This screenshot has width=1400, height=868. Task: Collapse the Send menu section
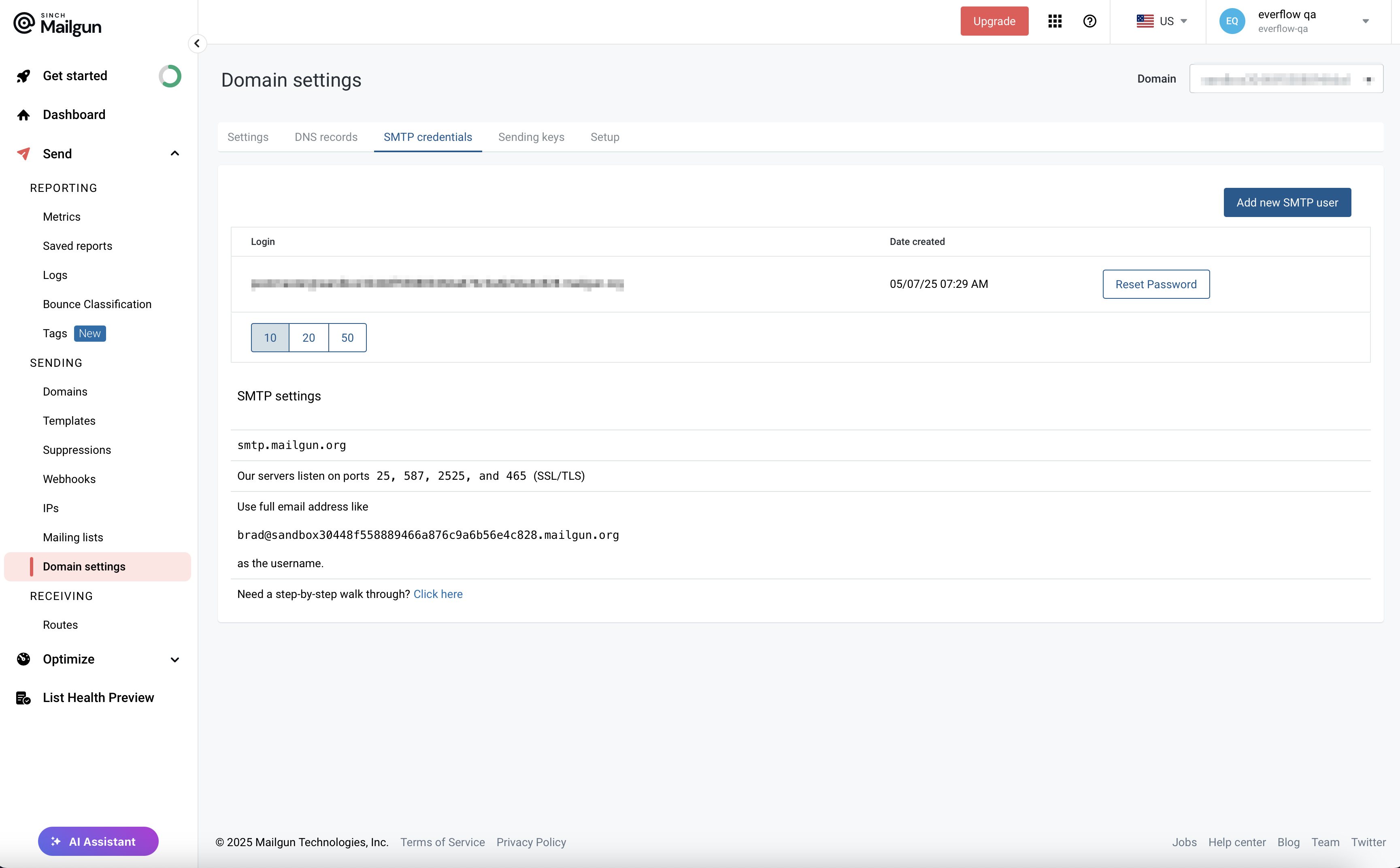tap(174, 153)
